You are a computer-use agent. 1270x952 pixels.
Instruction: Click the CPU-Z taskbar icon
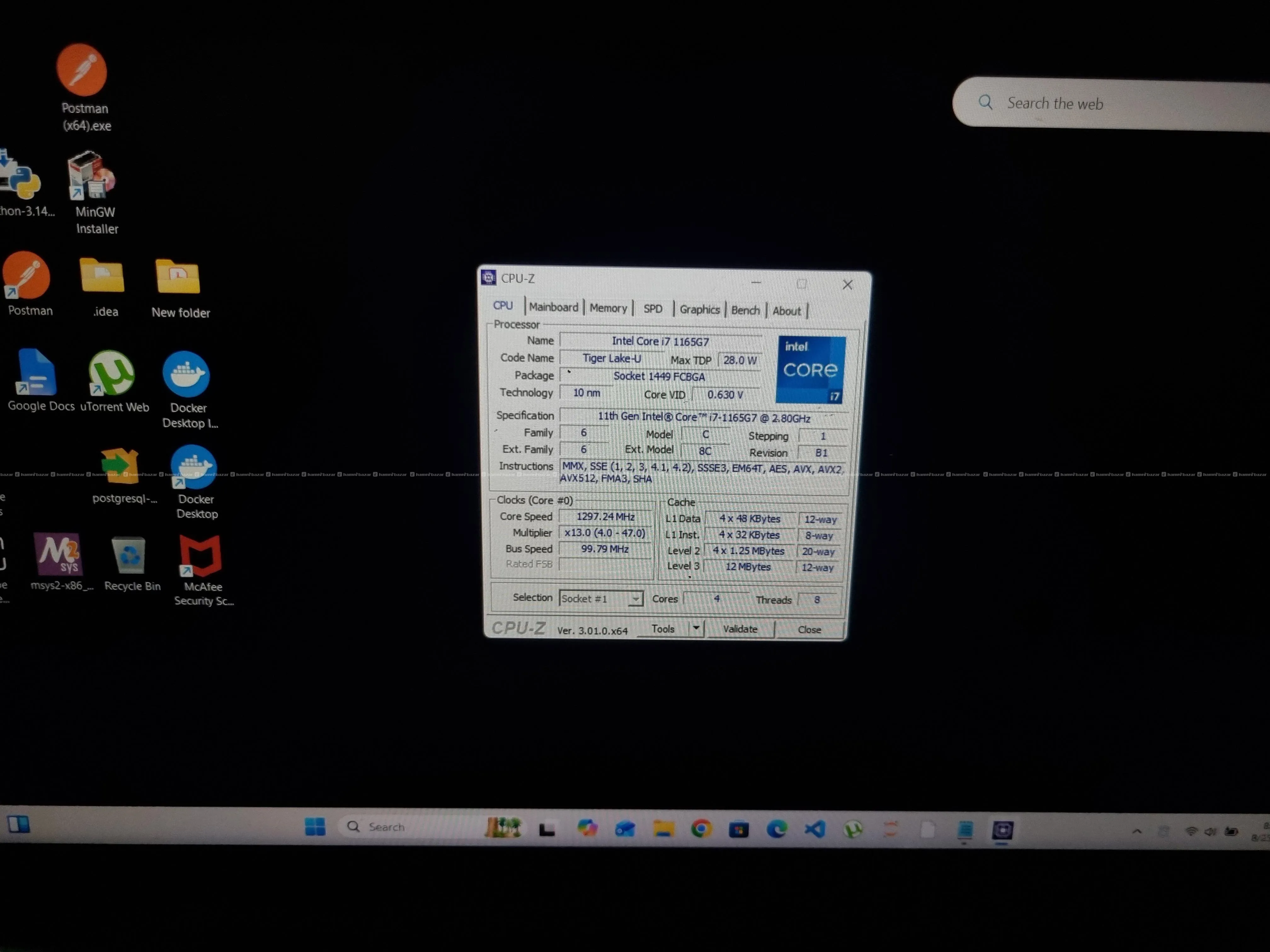[x=1003, y=830]
